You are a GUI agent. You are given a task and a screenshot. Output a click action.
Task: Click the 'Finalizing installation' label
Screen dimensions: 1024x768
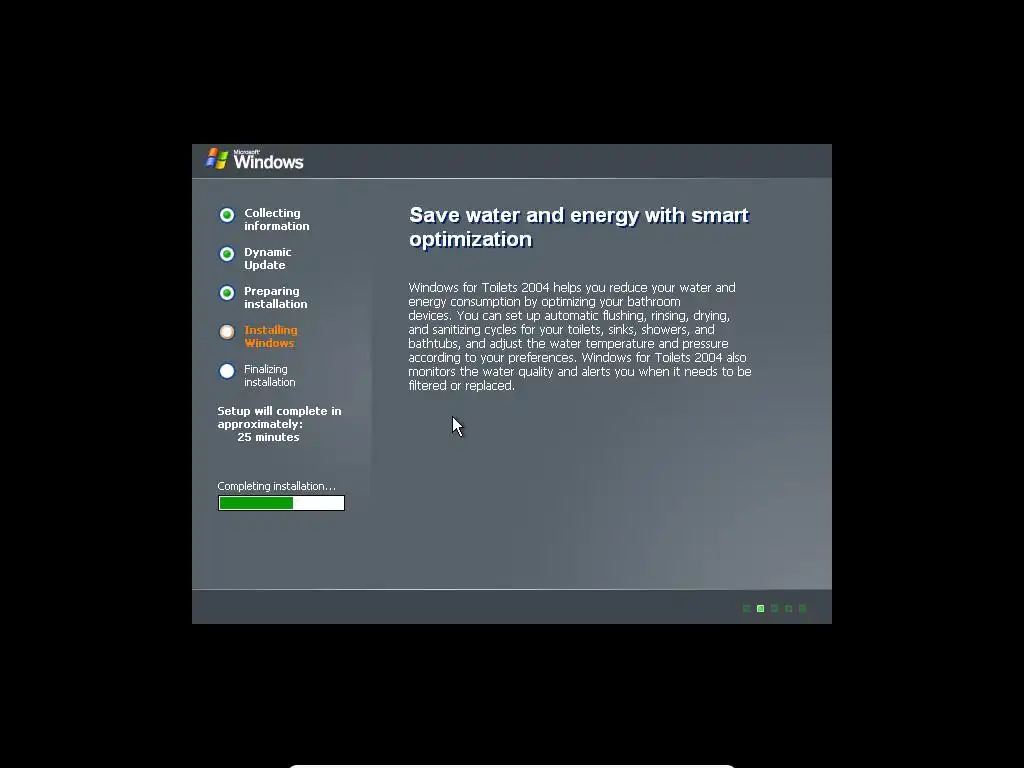pos(270,376)
